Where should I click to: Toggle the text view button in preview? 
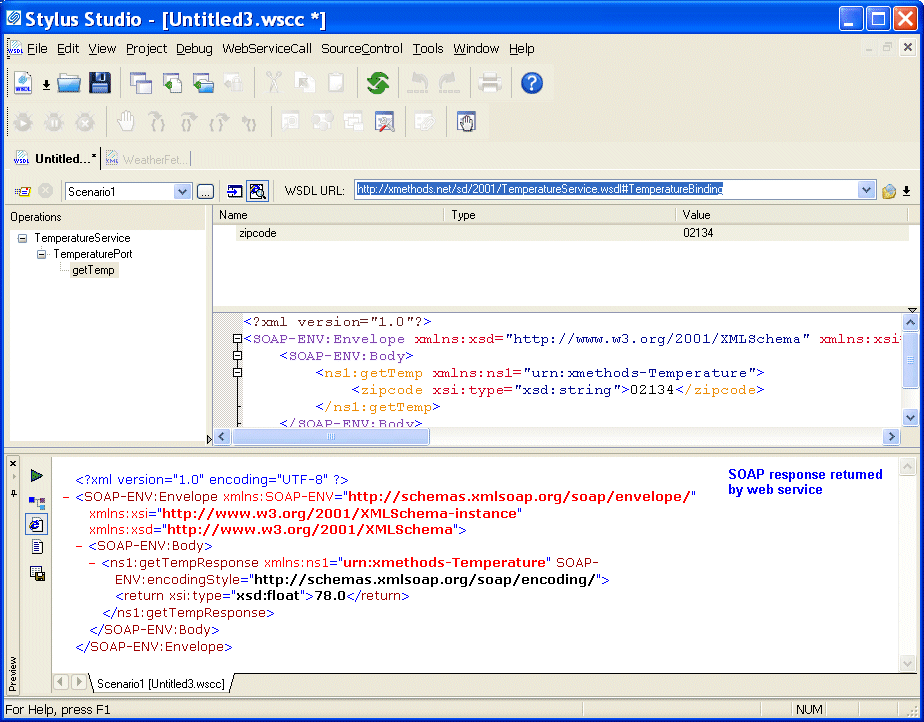click(37, 547)
